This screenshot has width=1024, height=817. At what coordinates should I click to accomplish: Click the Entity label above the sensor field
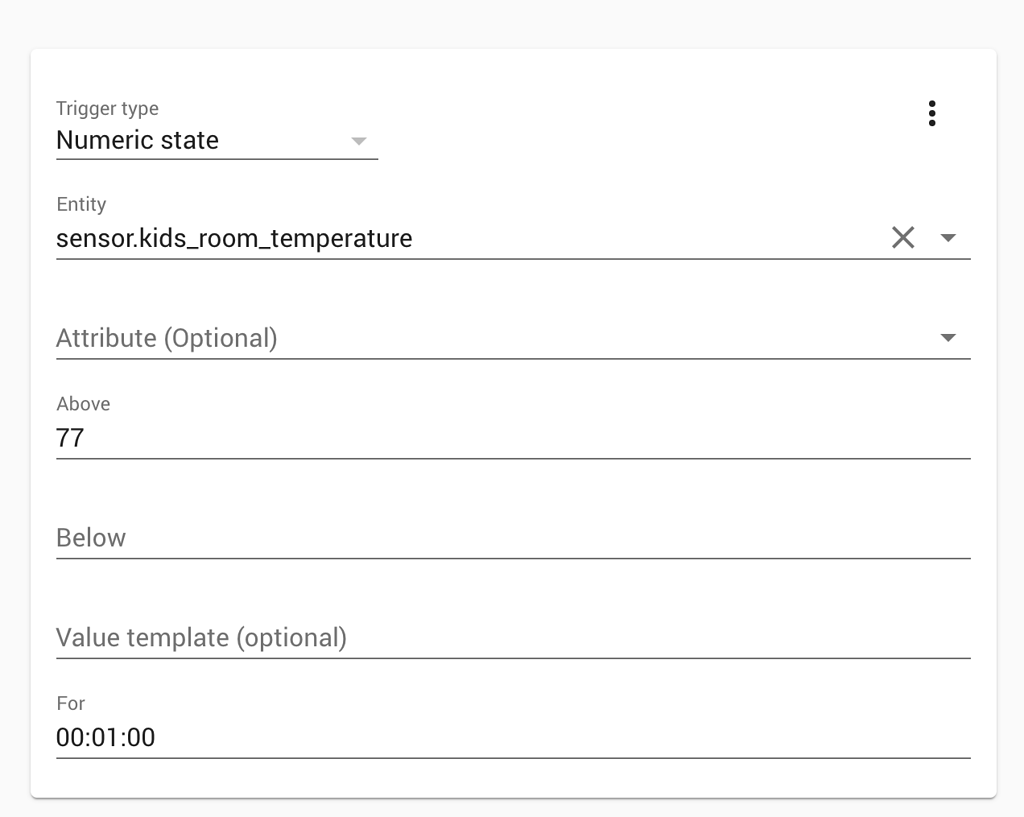(81, 204)
